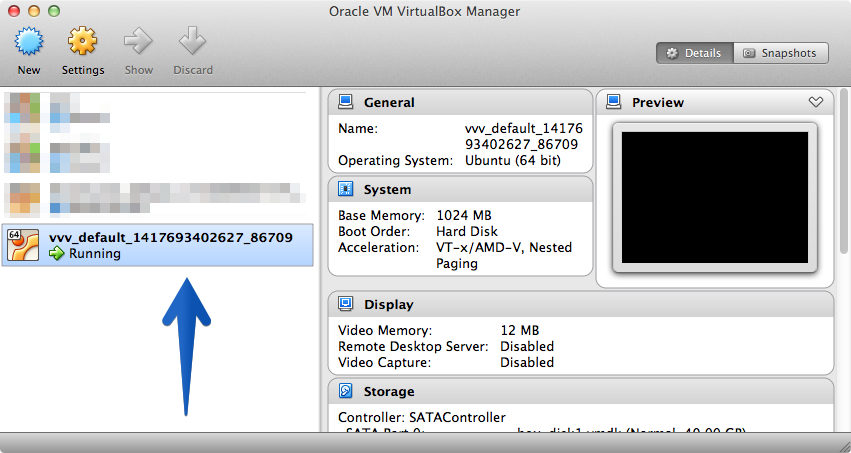The height and width of the screenshot is (453, 851).
Task: Click the Discard toolbar icon
Action: pos(193,41)
